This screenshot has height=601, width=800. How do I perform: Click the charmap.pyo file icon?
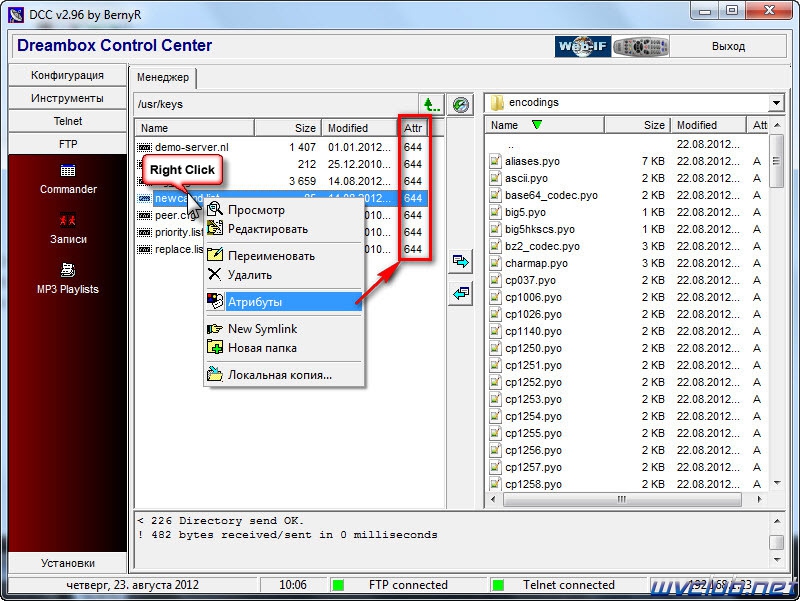pos(494,263)
